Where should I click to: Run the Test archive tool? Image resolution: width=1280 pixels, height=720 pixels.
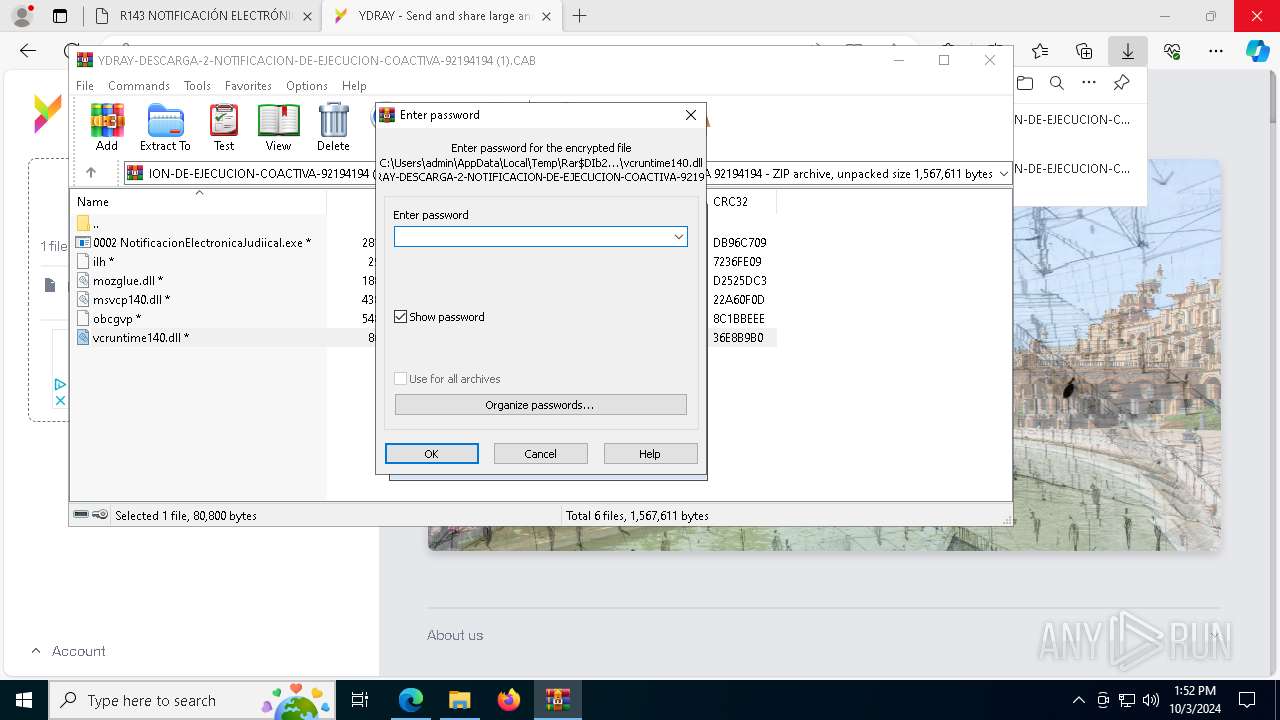tap(224, 127)
